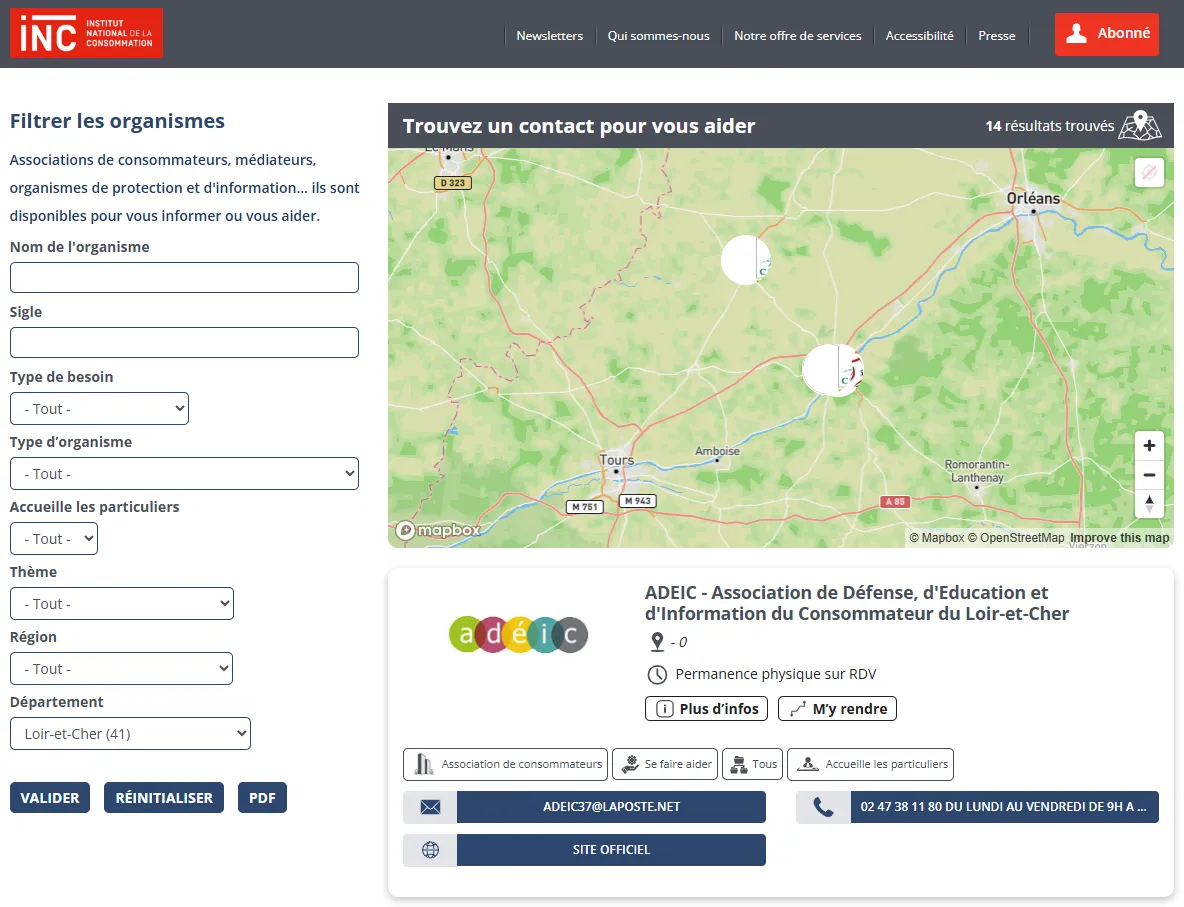Click Association de consommateurs tag

tap(507, 764)
